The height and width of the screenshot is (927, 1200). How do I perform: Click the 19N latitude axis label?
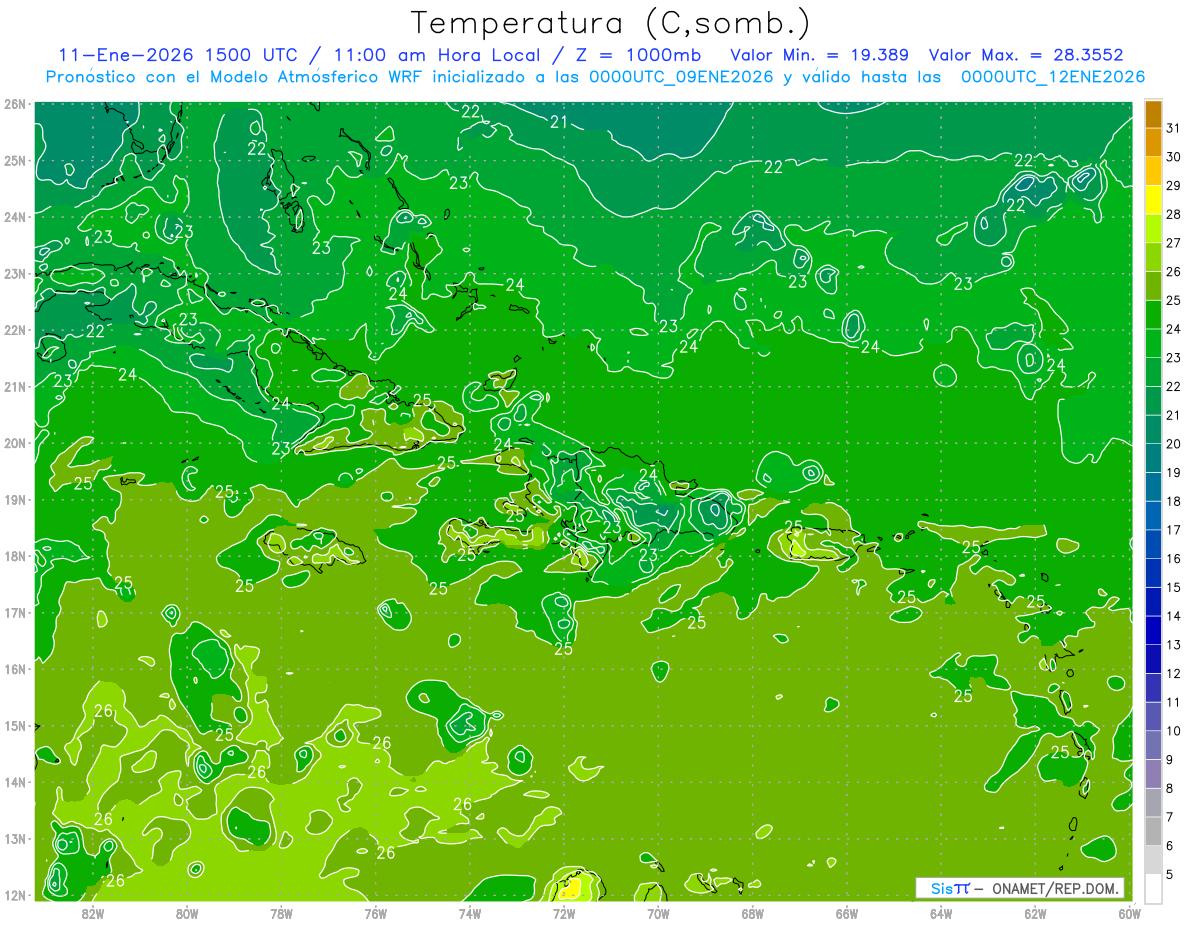click(15, 500)
